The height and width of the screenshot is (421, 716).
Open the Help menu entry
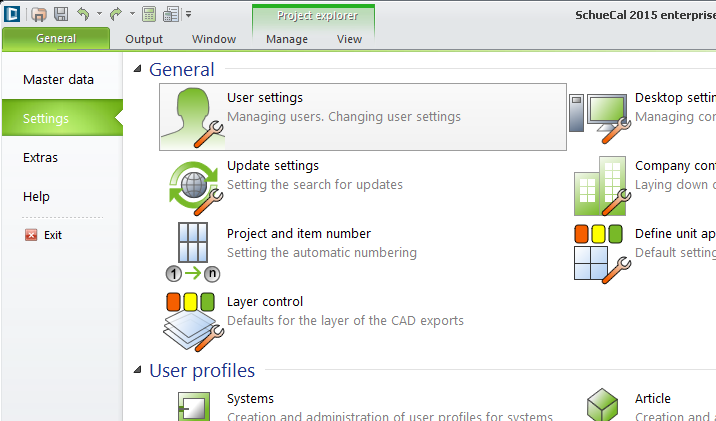point(36,197)
